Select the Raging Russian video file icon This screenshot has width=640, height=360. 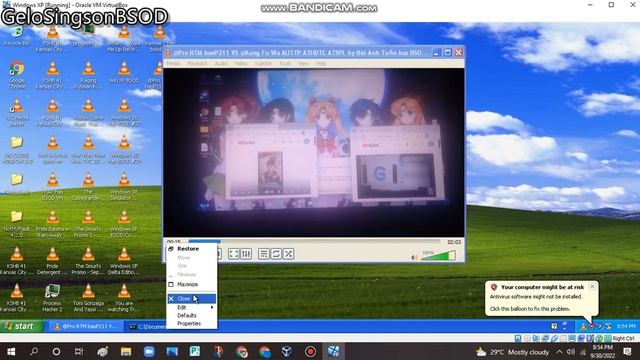point(88,75)
